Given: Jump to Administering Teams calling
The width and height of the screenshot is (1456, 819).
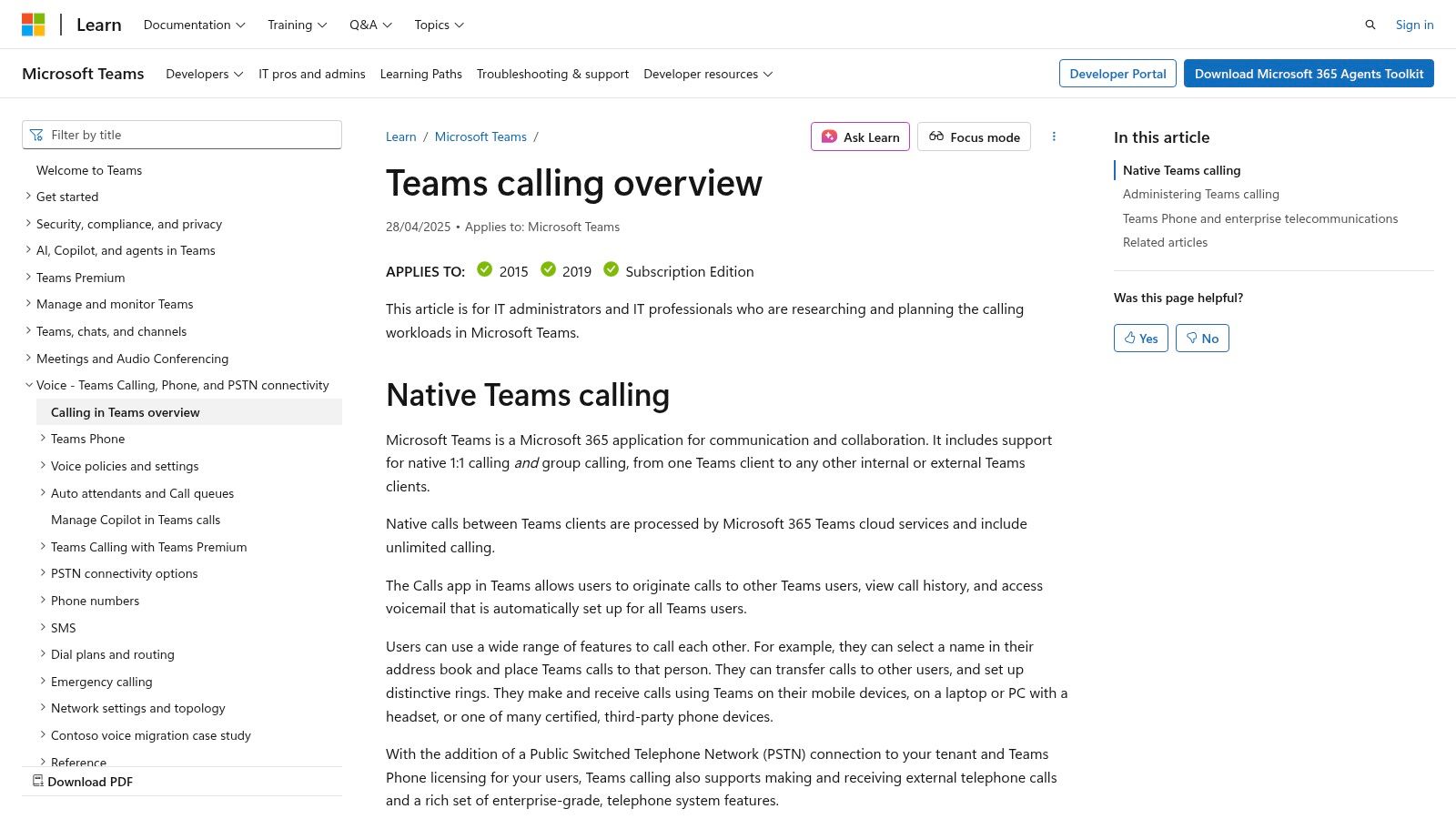Looking at the screenshot, I should [x=1200, y=194].
